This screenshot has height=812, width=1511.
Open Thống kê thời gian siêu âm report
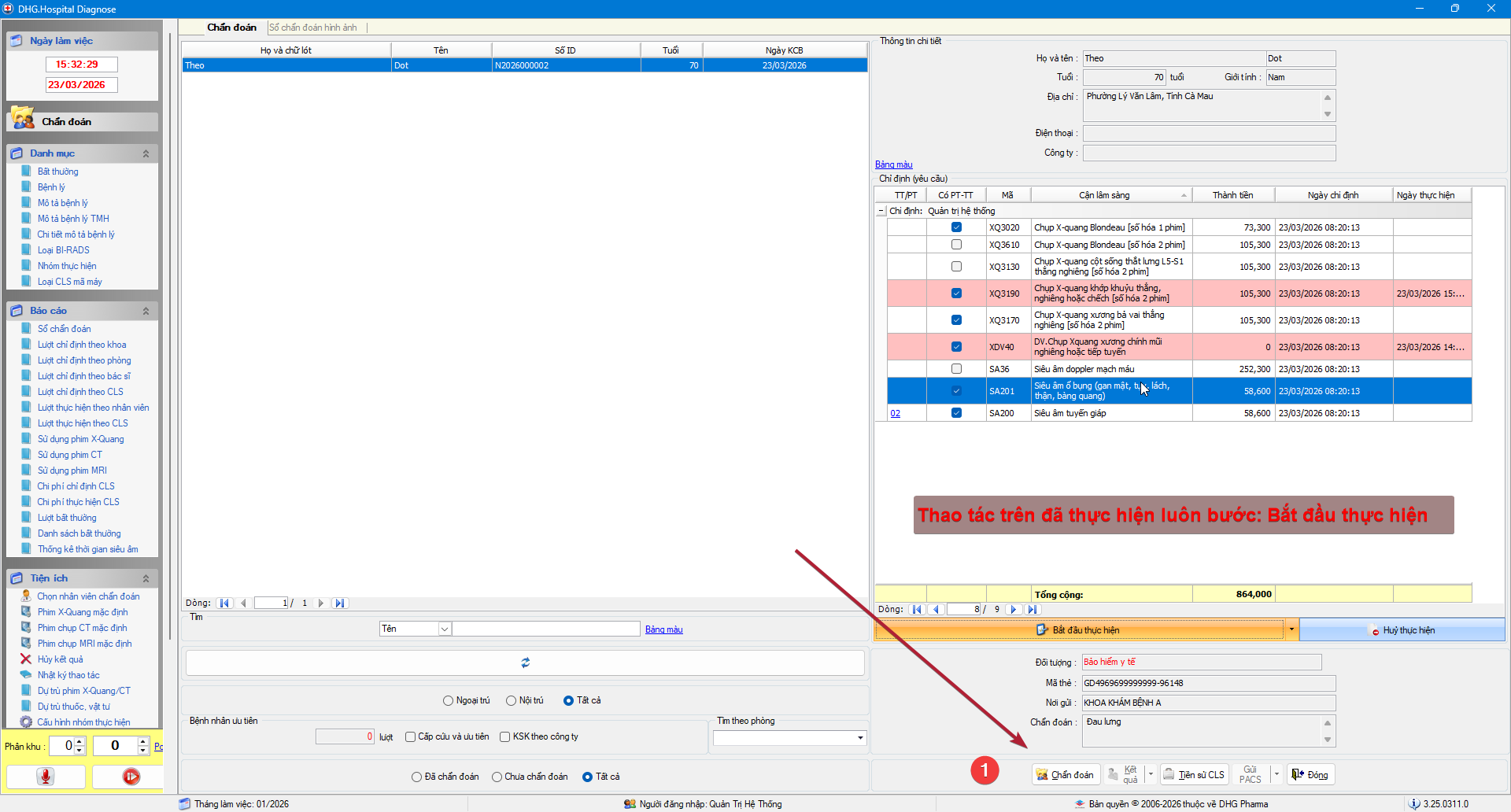click(x=87, y=549)
